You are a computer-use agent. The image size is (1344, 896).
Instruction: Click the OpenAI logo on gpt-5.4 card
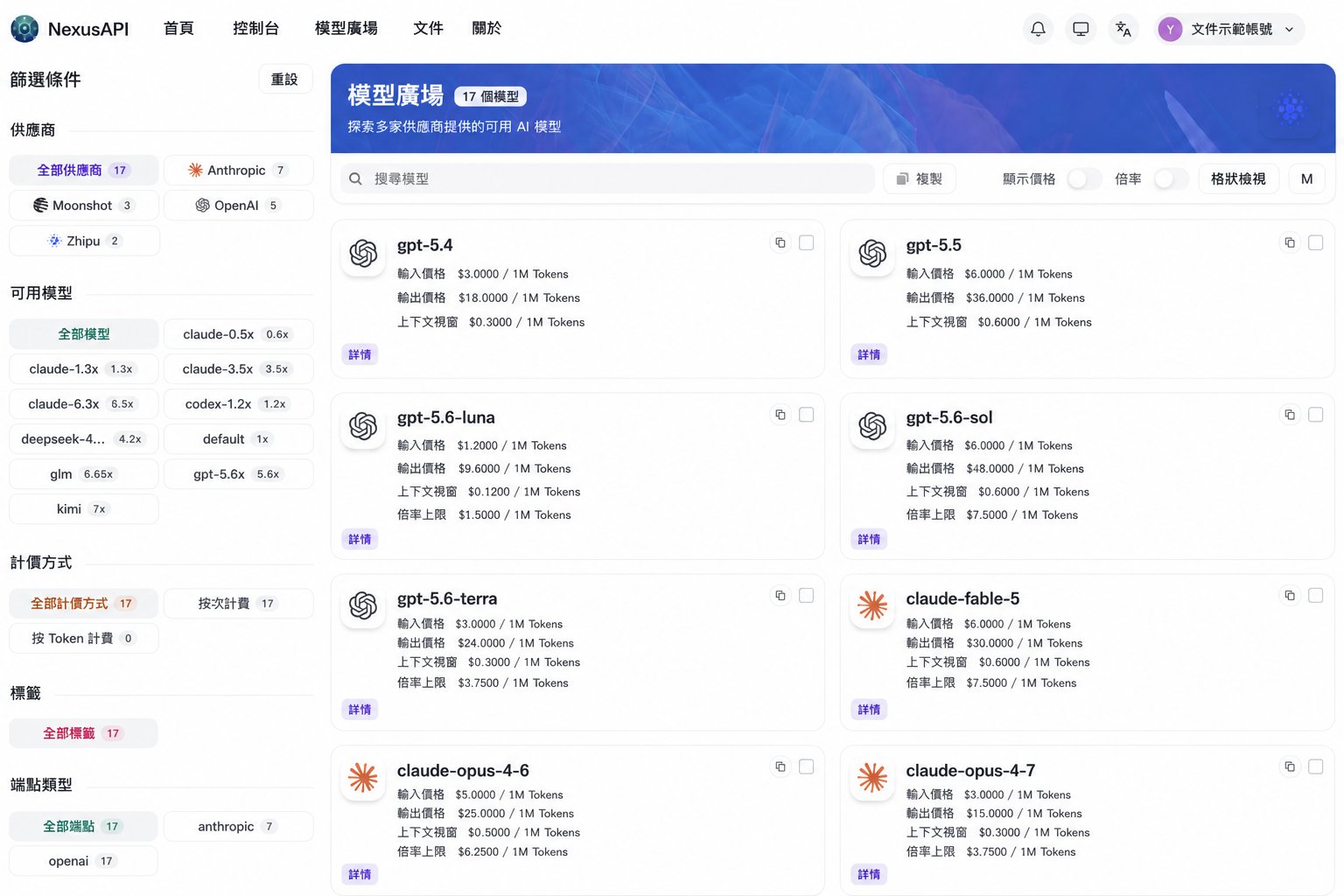point(363,254)
